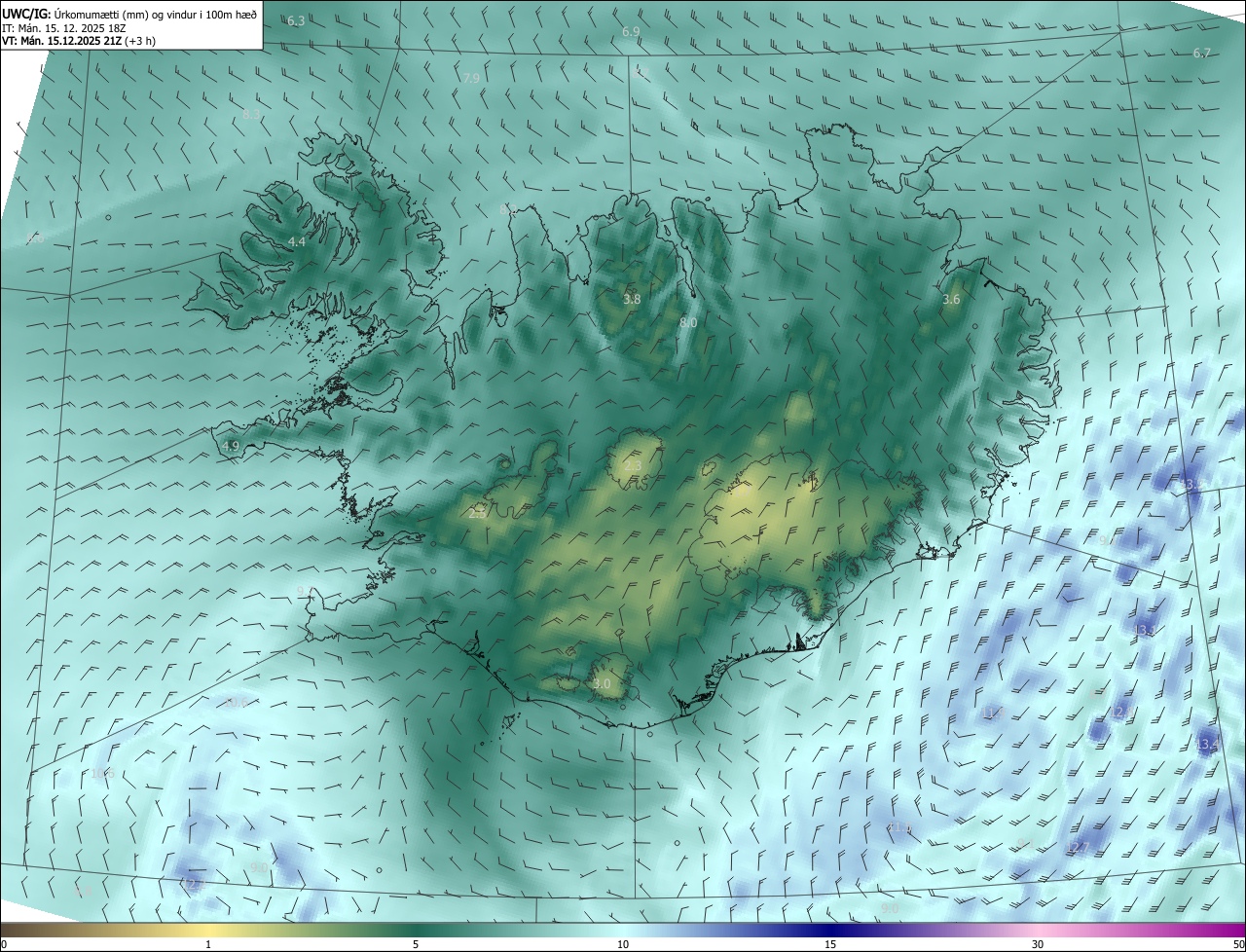Select the 6.9 value at top center
1246x952 pixels.
631,32
